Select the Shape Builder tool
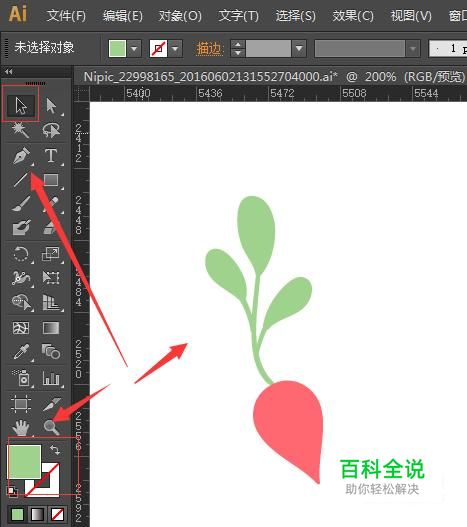 tap(21, 302)
